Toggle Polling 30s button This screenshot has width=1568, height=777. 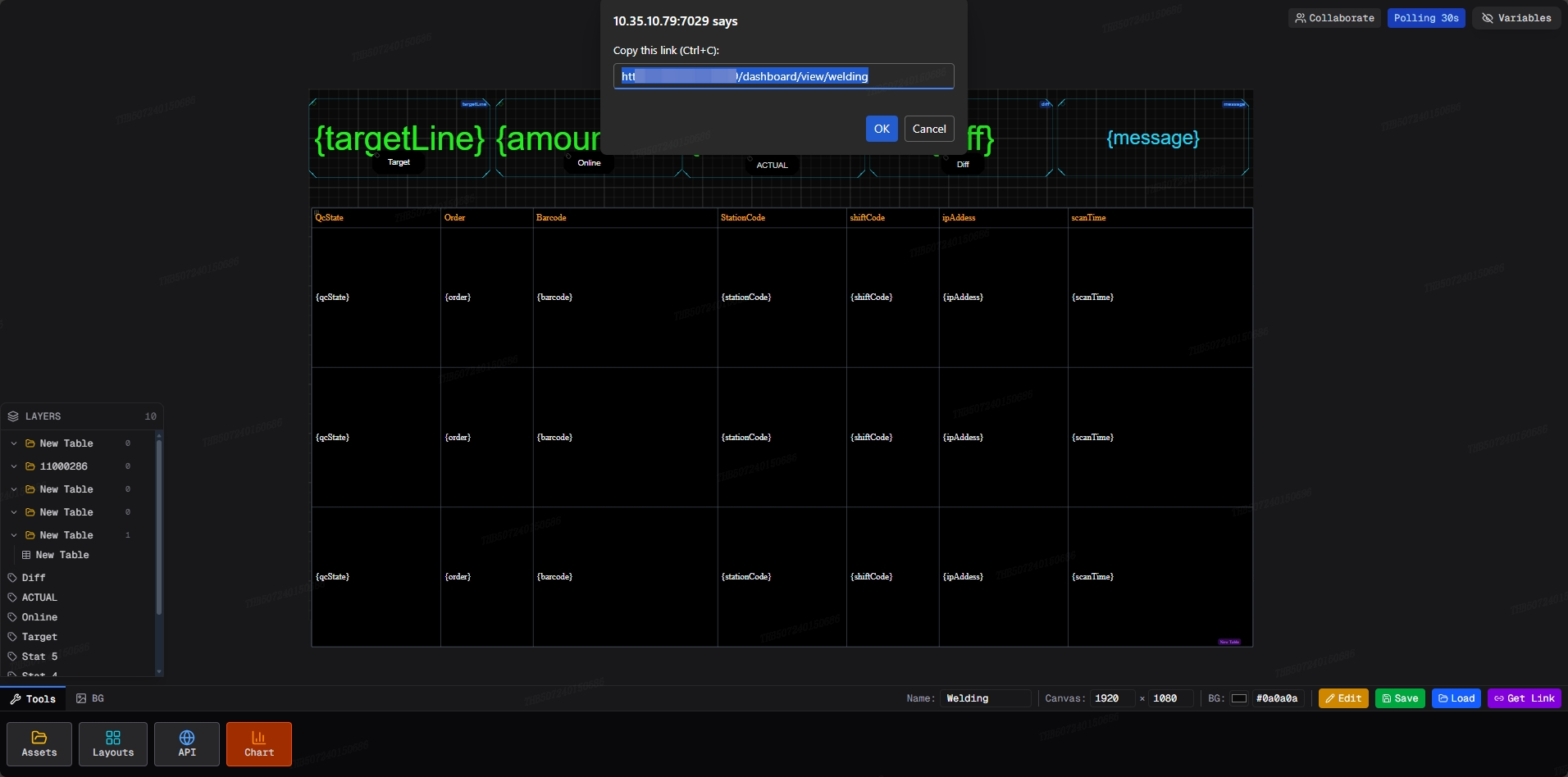click(1426, 18)
